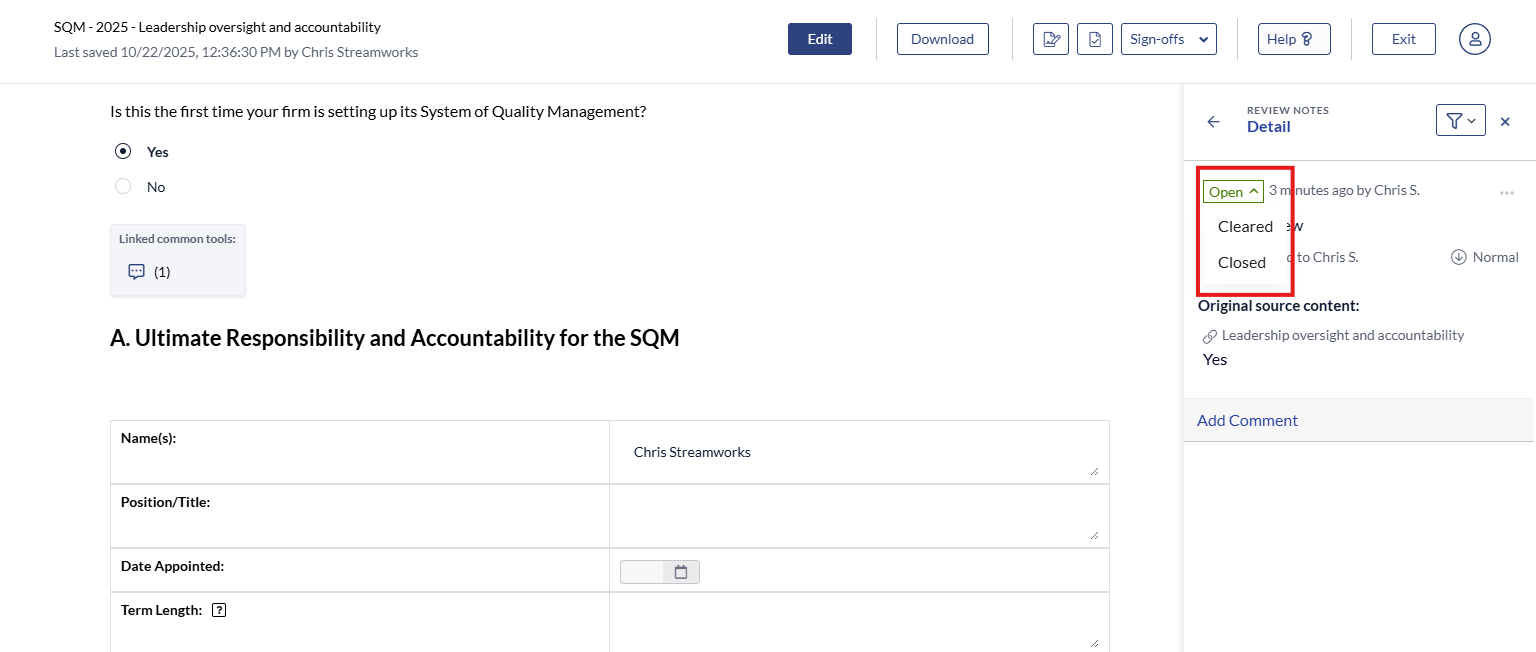Click the Add Comment link
The image size is (1536, 652).
coord(1247,421)
